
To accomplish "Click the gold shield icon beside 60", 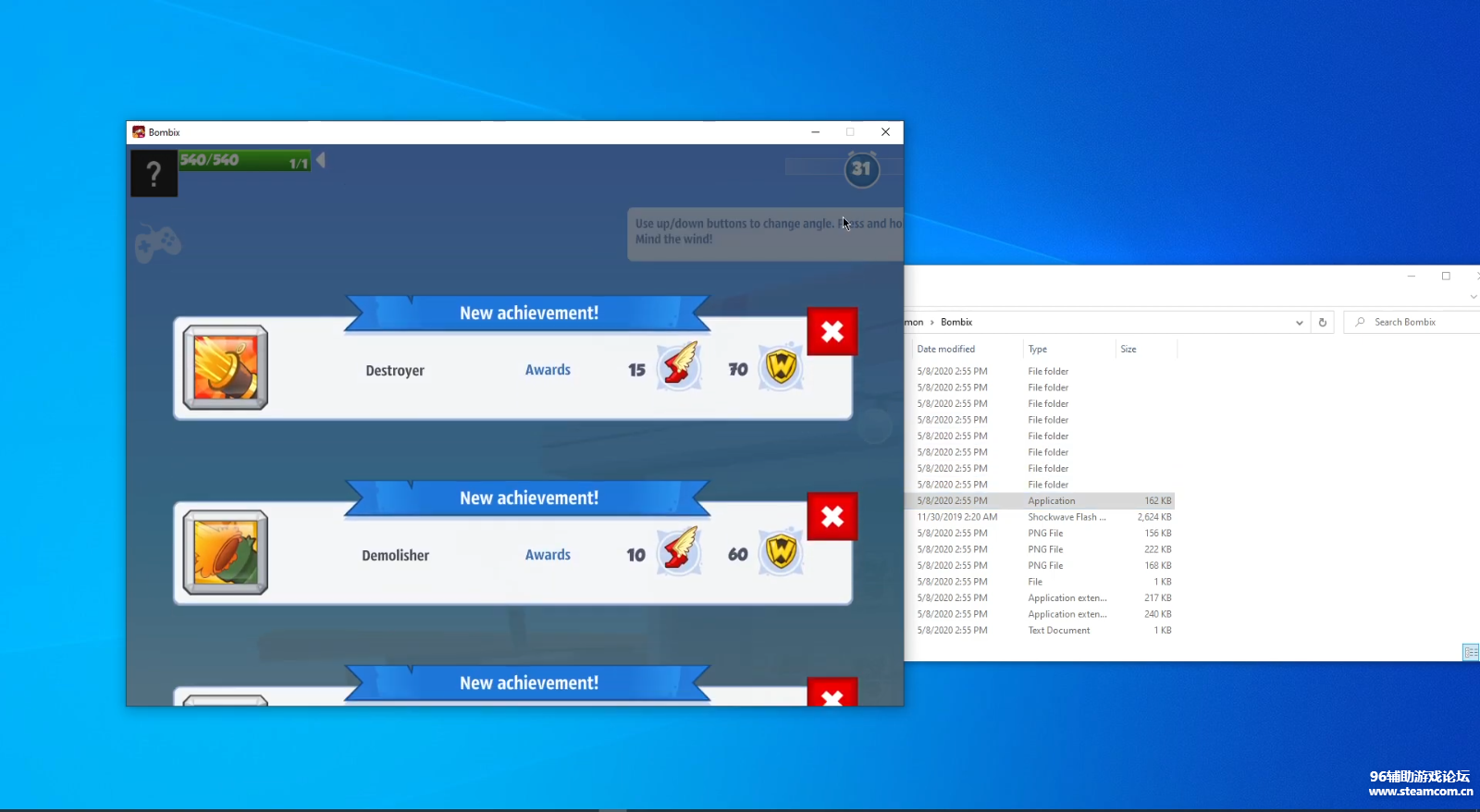I will (781, 552).
